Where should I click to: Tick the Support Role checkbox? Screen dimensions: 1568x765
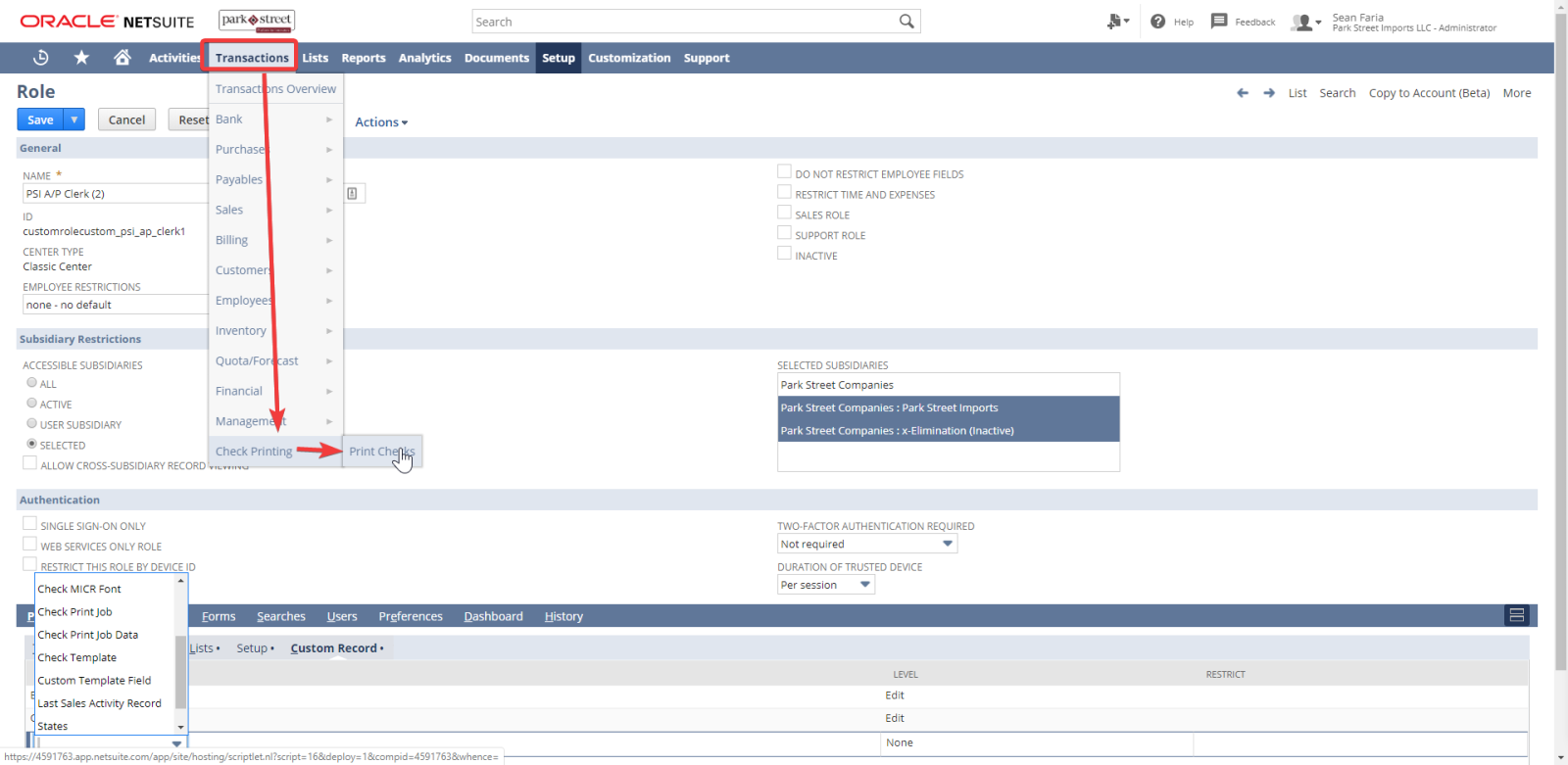click(x=784, y=233)
